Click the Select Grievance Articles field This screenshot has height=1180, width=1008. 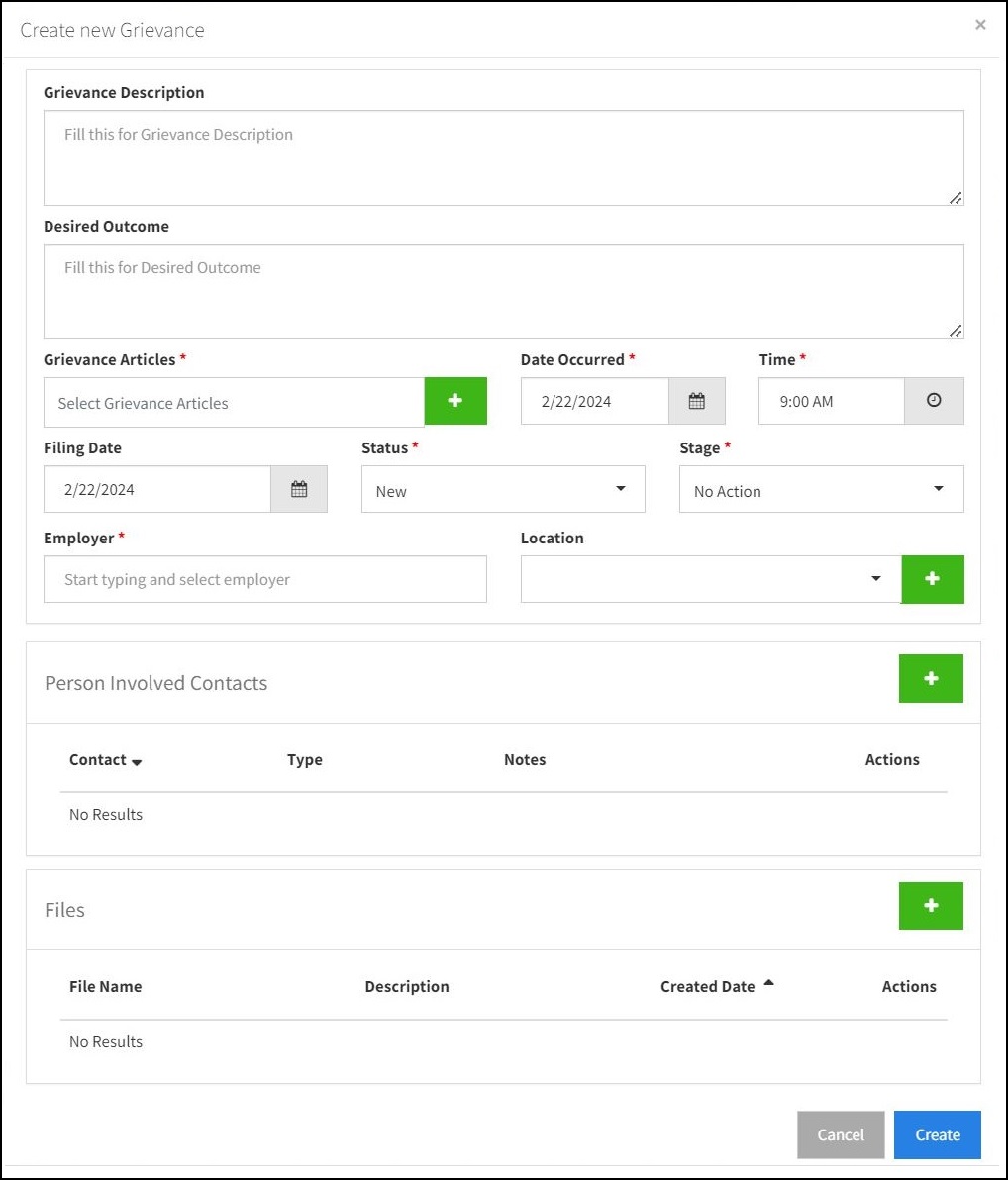tap(234, 403)
